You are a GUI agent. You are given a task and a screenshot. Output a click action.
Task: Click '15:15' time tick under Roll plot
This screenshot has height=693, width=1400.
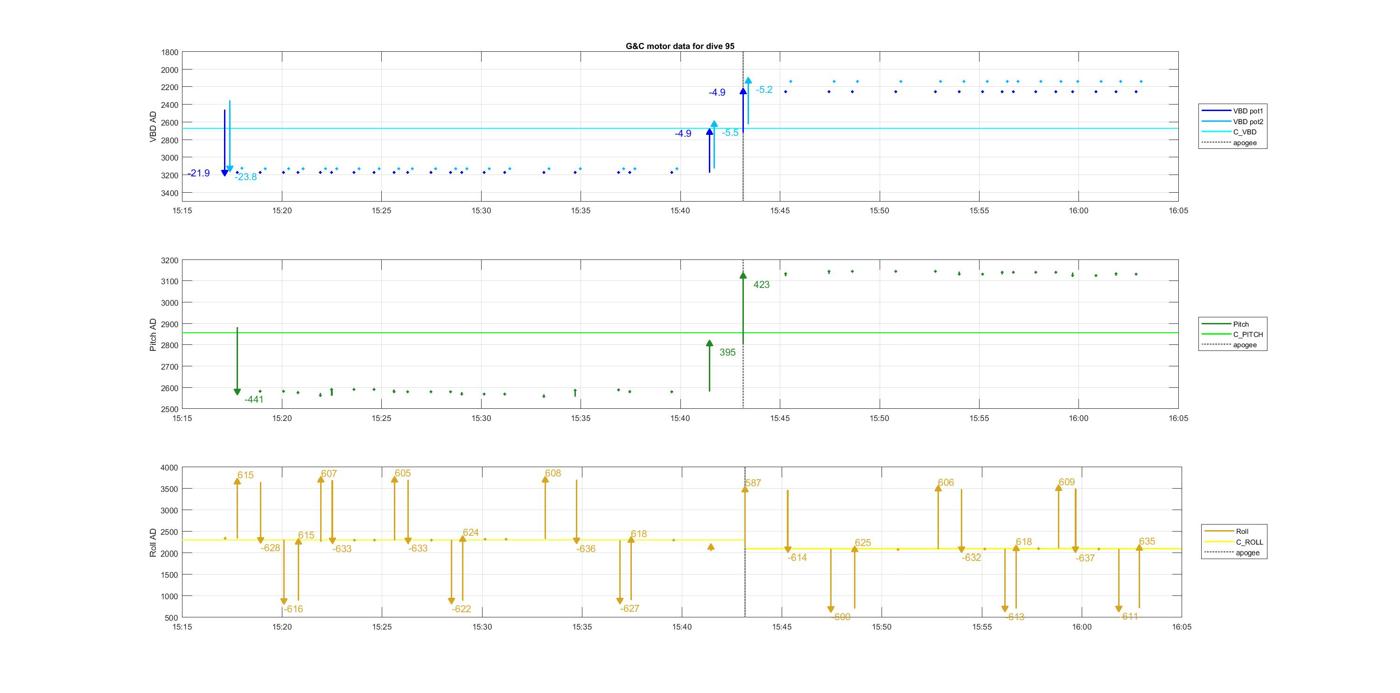pyautogui.click(x=182, y=628)
